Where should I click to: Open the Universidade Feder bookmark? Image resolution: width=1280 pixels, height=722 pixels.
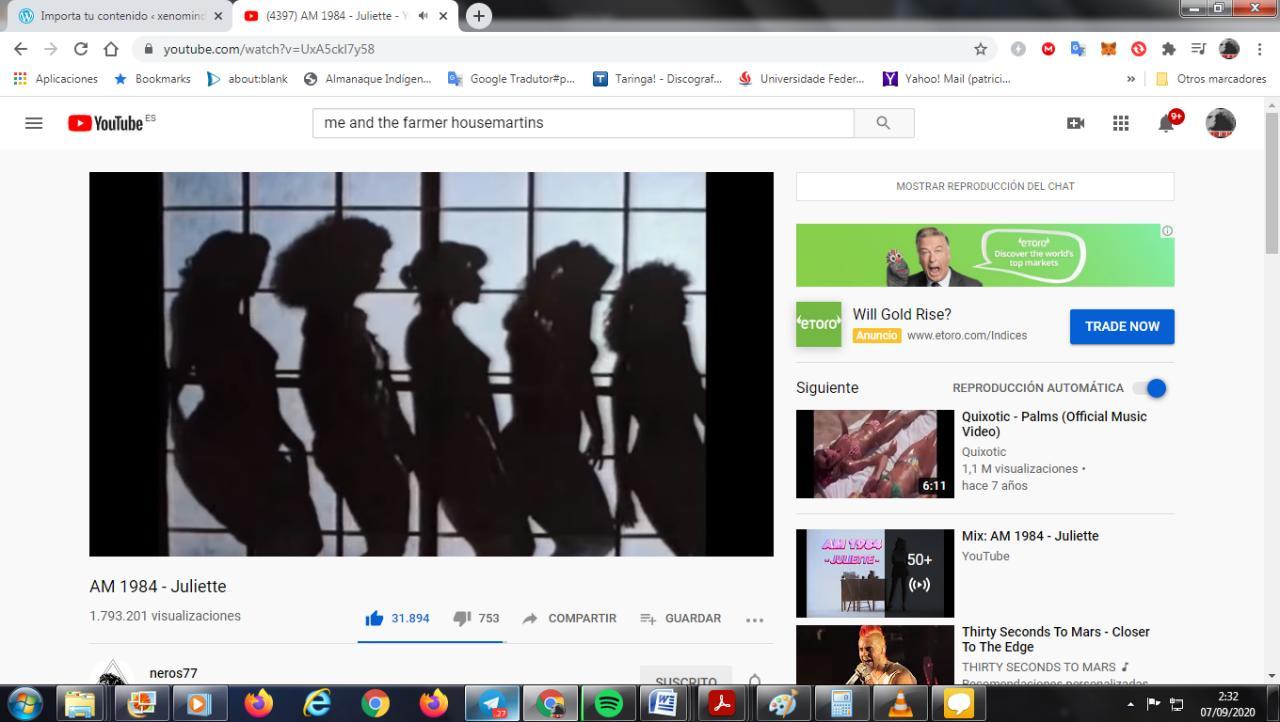click(802, 79)
